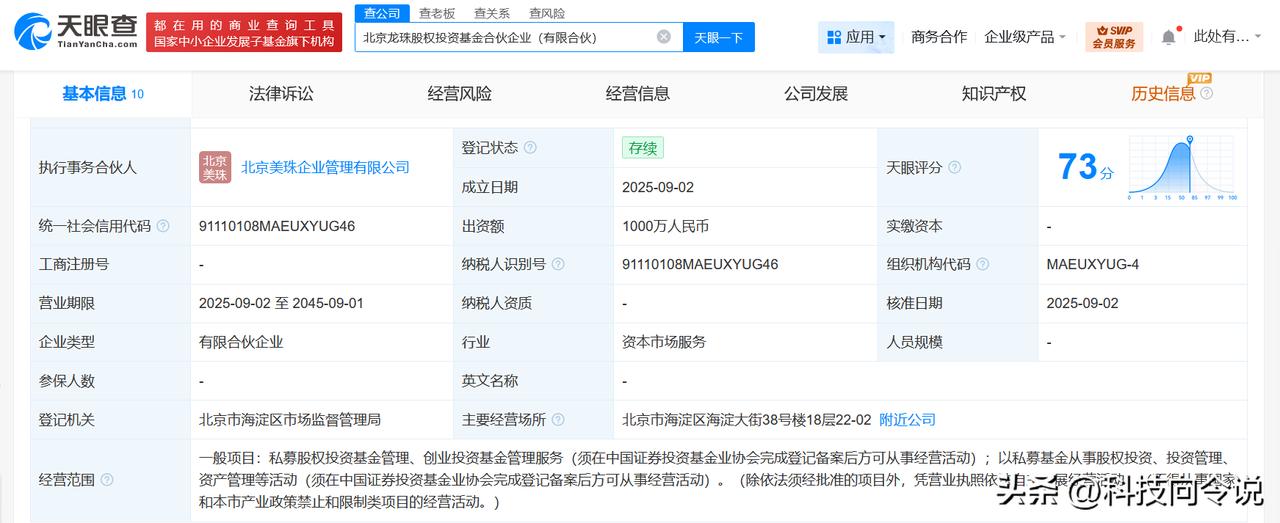Click the 天眼评分 score distribution chart
The width and height of the screenshot is (1280, 523).
coord(1183,168)
